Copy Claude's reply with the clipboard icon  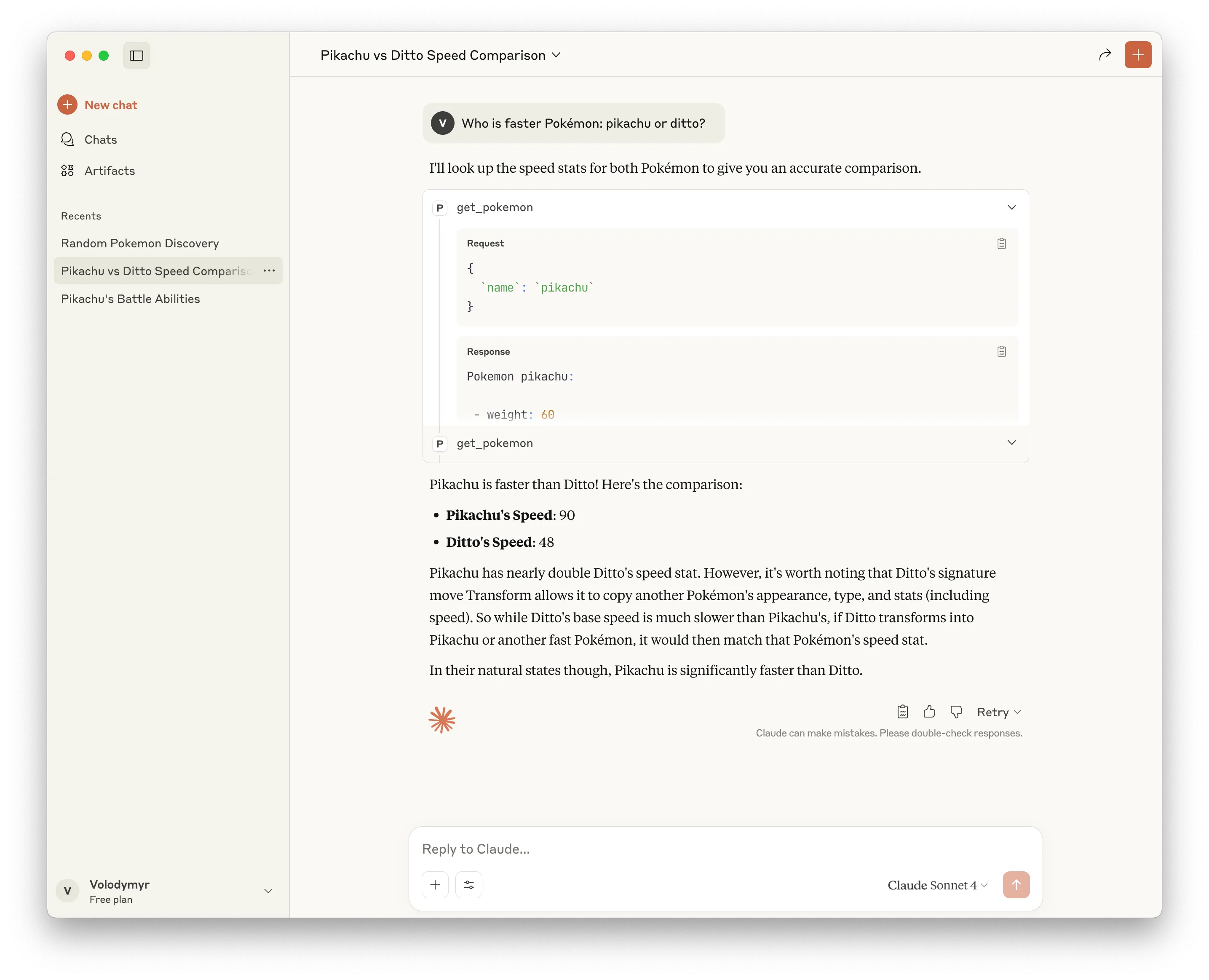tap(902, 712)
